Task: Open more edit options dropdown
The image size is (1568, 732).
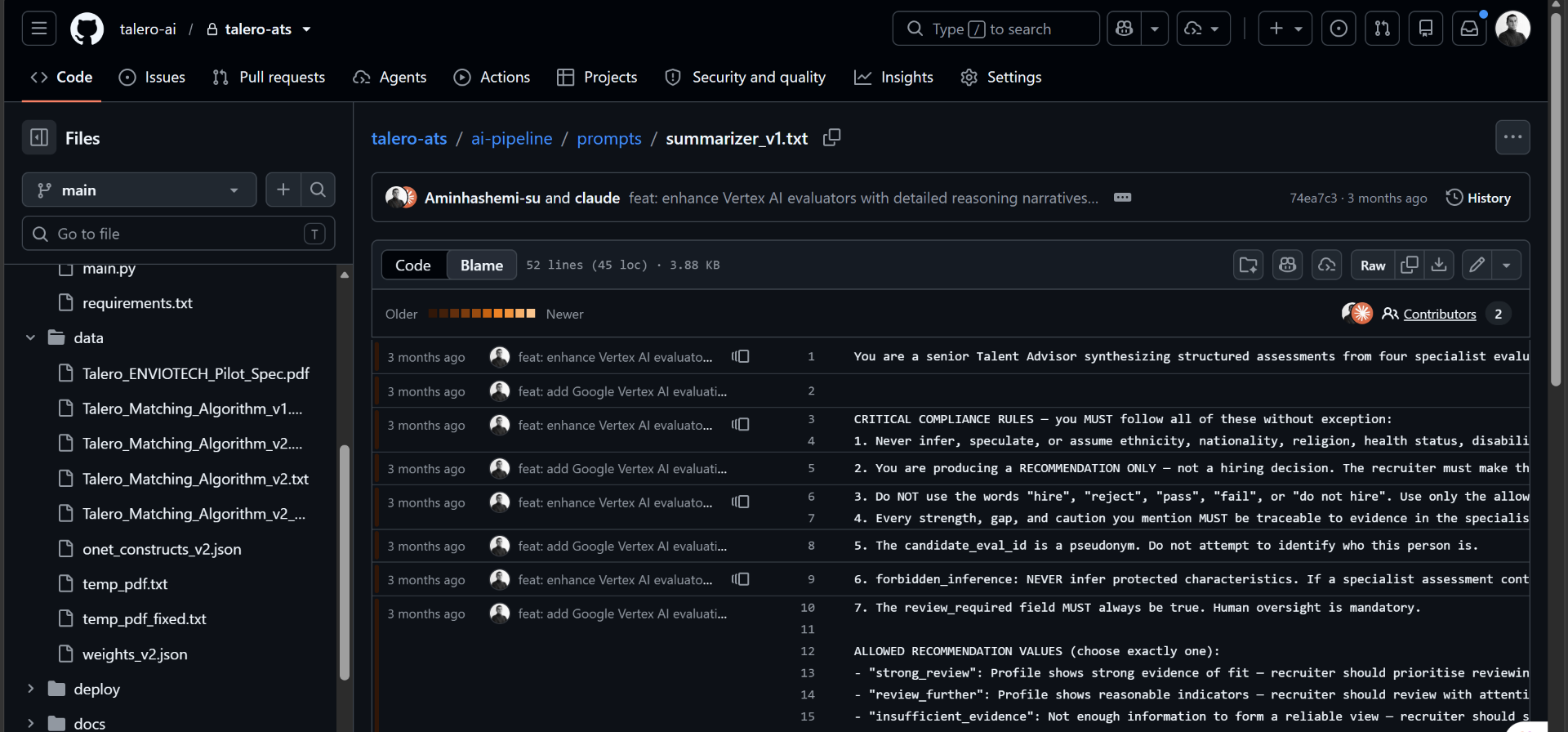Action: (x=1507, y=265)
